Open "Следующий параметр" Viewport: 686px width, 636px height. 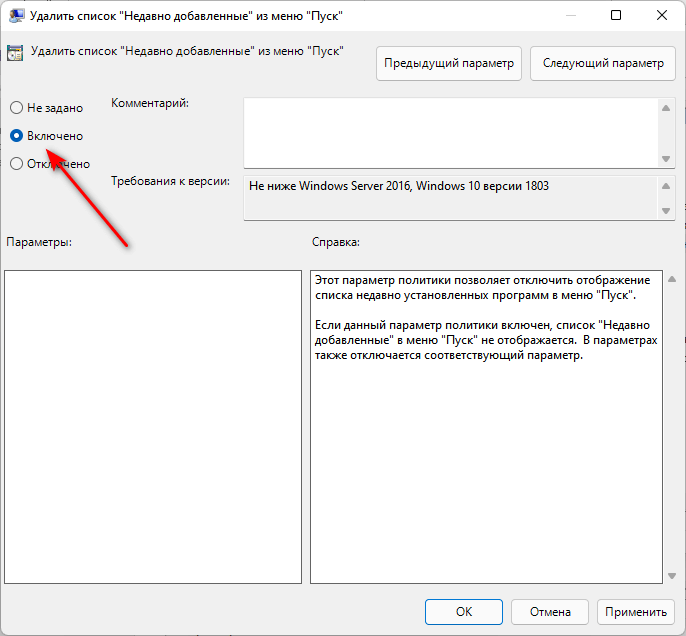pyautogui.click(x=603, y=63)
